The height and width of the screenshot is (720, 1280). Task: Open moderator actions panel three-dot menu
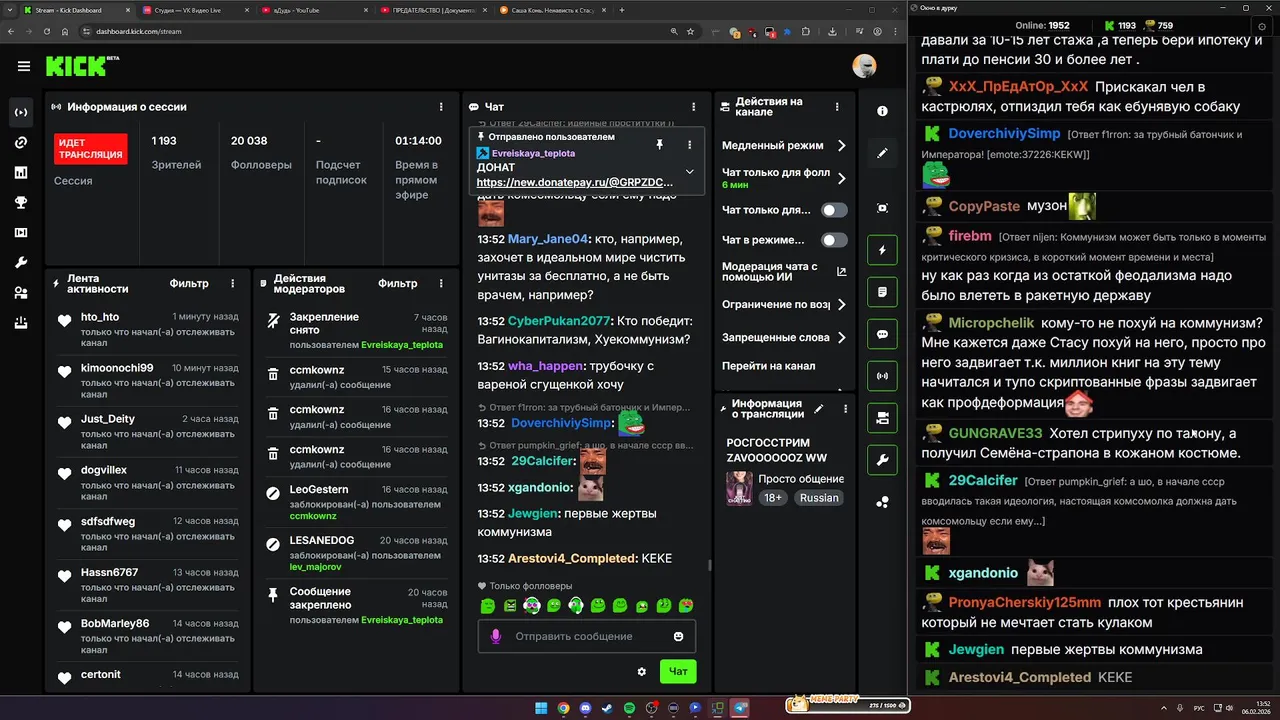click(441, 284)
